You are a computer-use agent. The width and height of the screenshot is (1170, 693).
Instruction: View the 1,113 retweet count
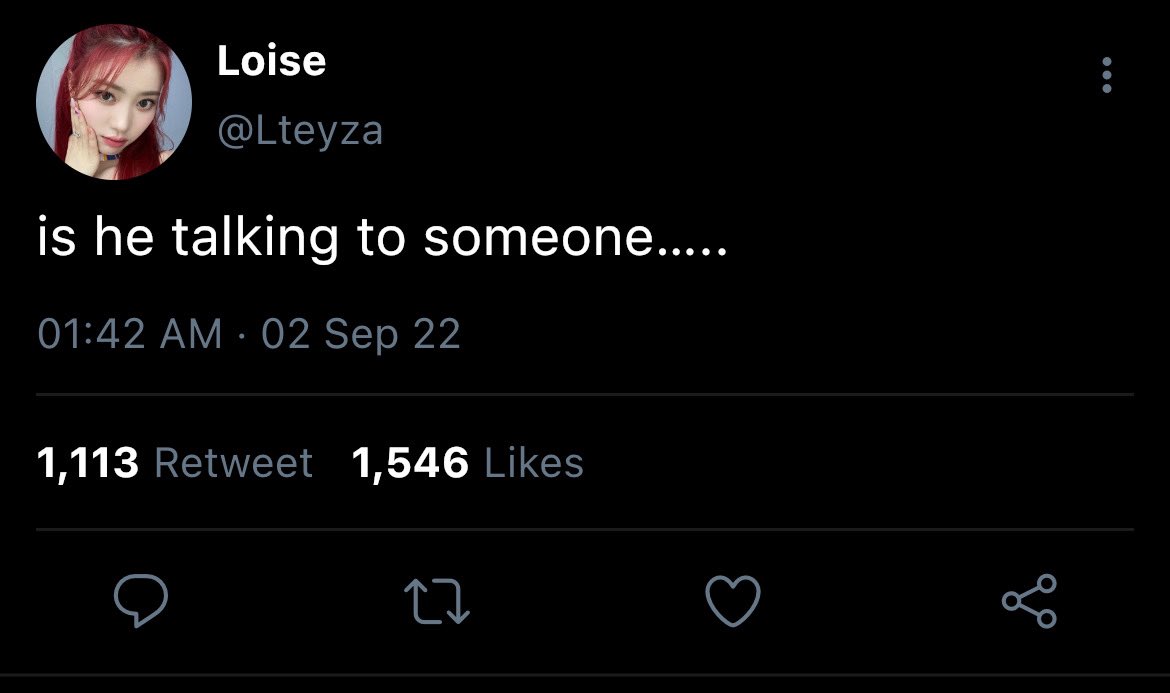[x=87, y=463]
